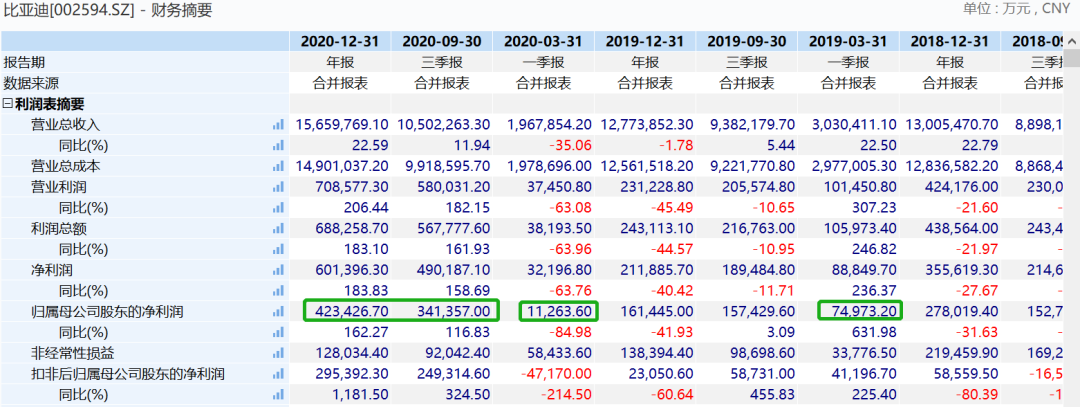Click the 利润总额 row label
This screenshot has width=1080, height=407.
(59, 229)
